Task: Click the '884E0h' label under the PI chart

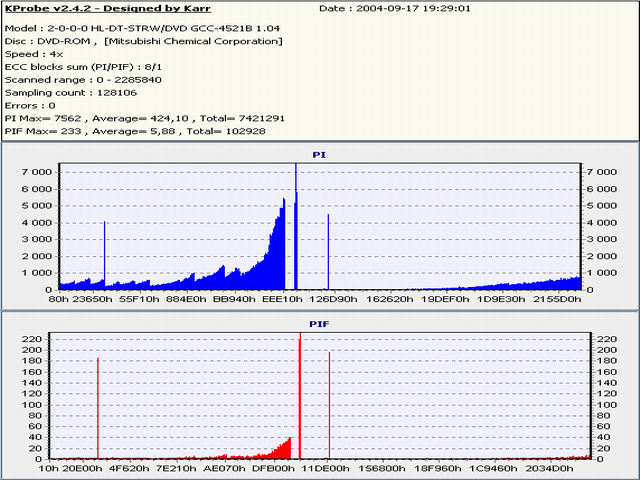Action: point(186,299)
